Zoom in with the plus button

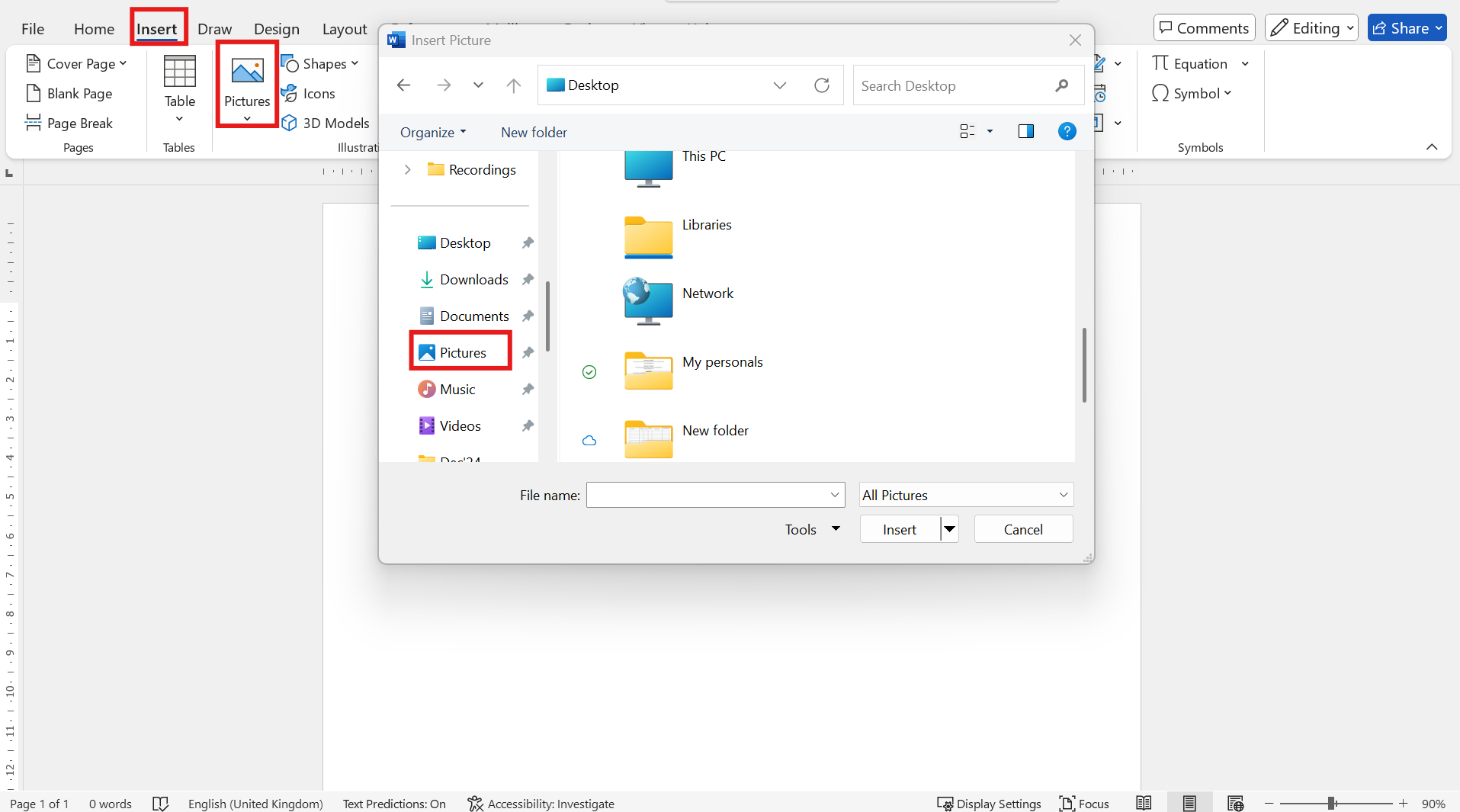click(x=1403, y=804)
